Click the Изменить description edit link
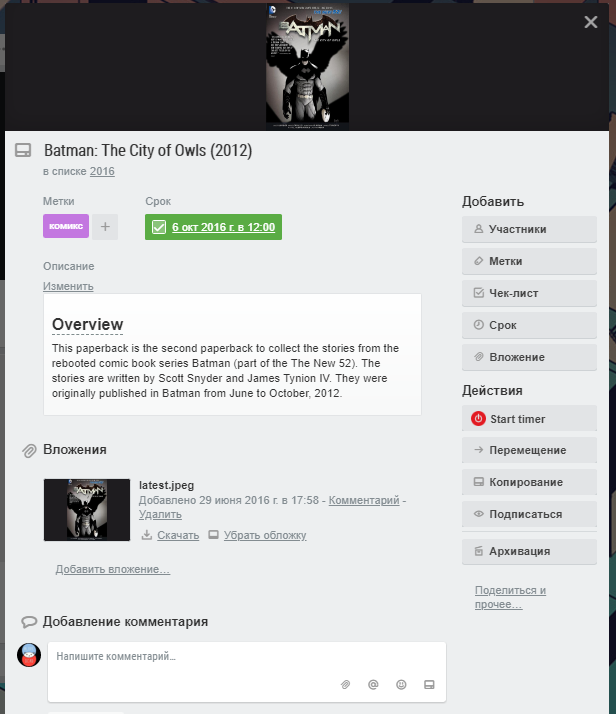The height and width of the screenshot is (714, 616). (x=68, y=286)
